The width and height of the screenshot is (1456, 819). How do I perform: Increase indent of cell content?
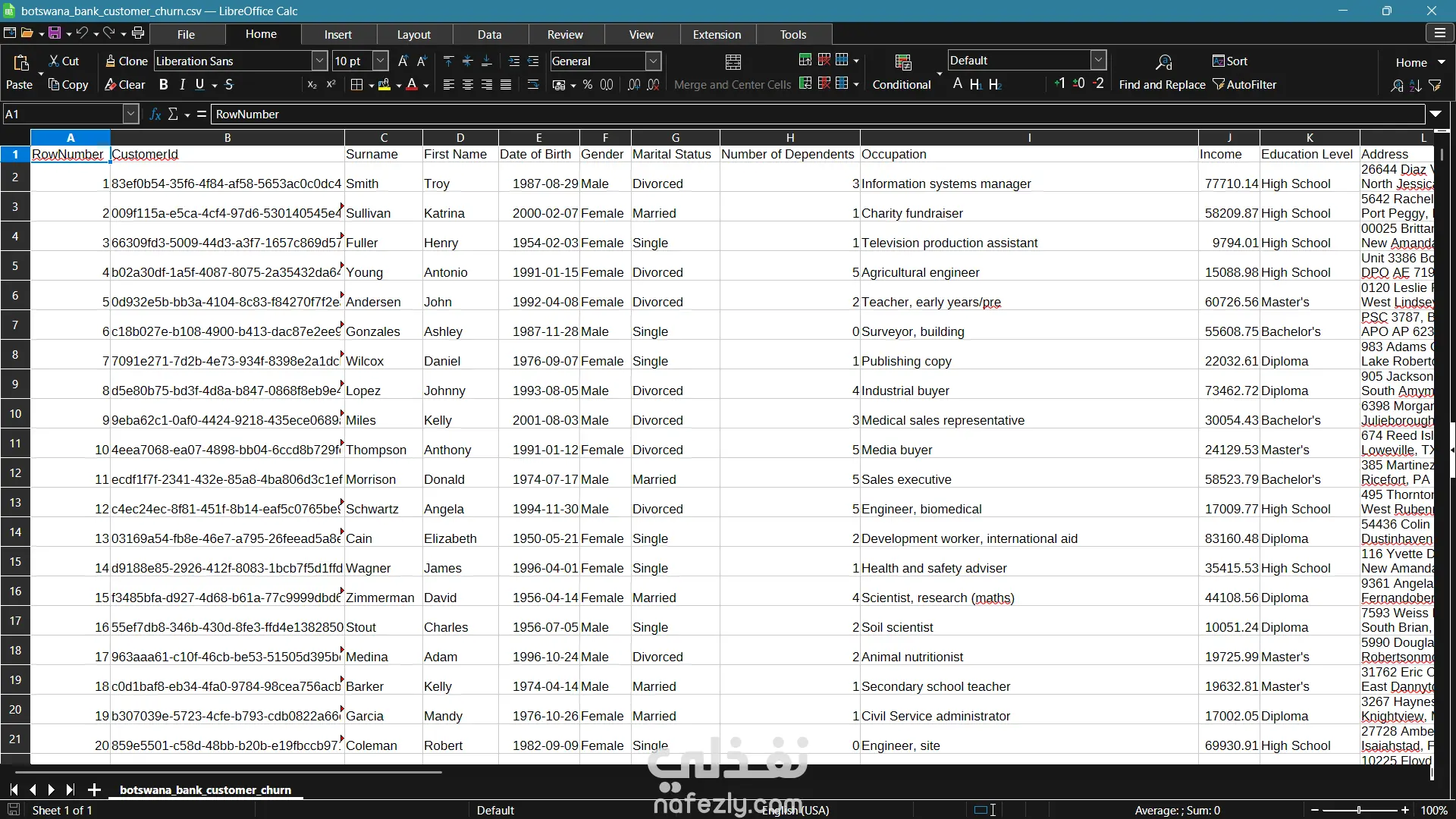coord(514,61)
